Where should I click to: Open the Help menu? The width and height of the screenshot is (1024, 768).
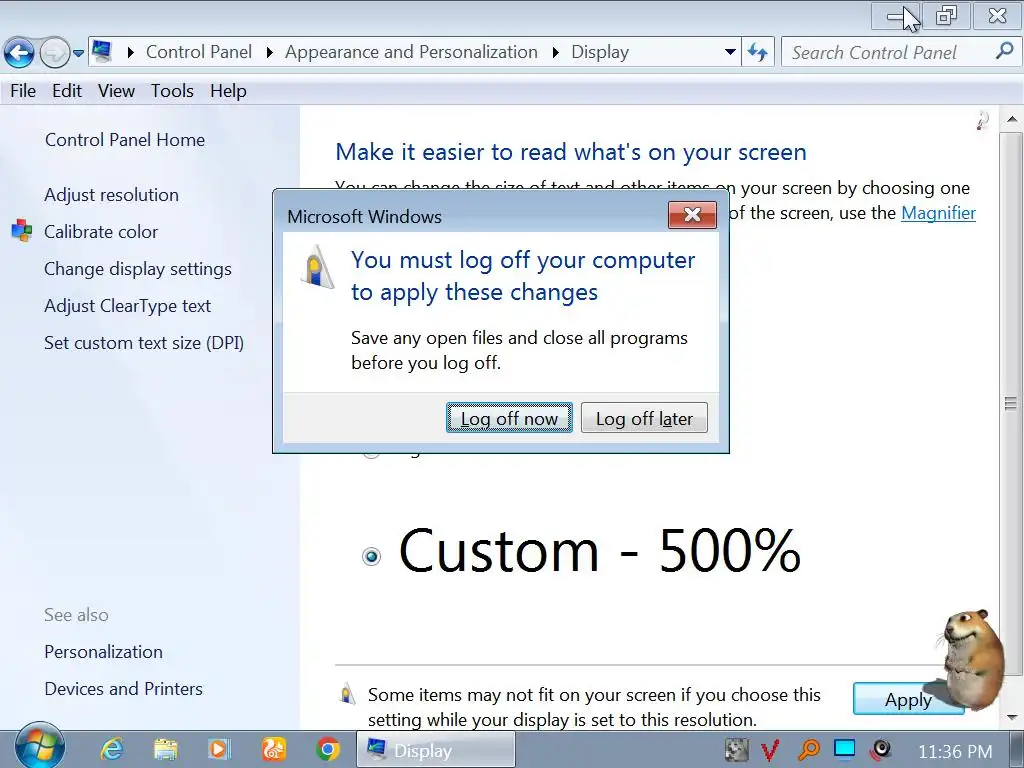(229, 91)
